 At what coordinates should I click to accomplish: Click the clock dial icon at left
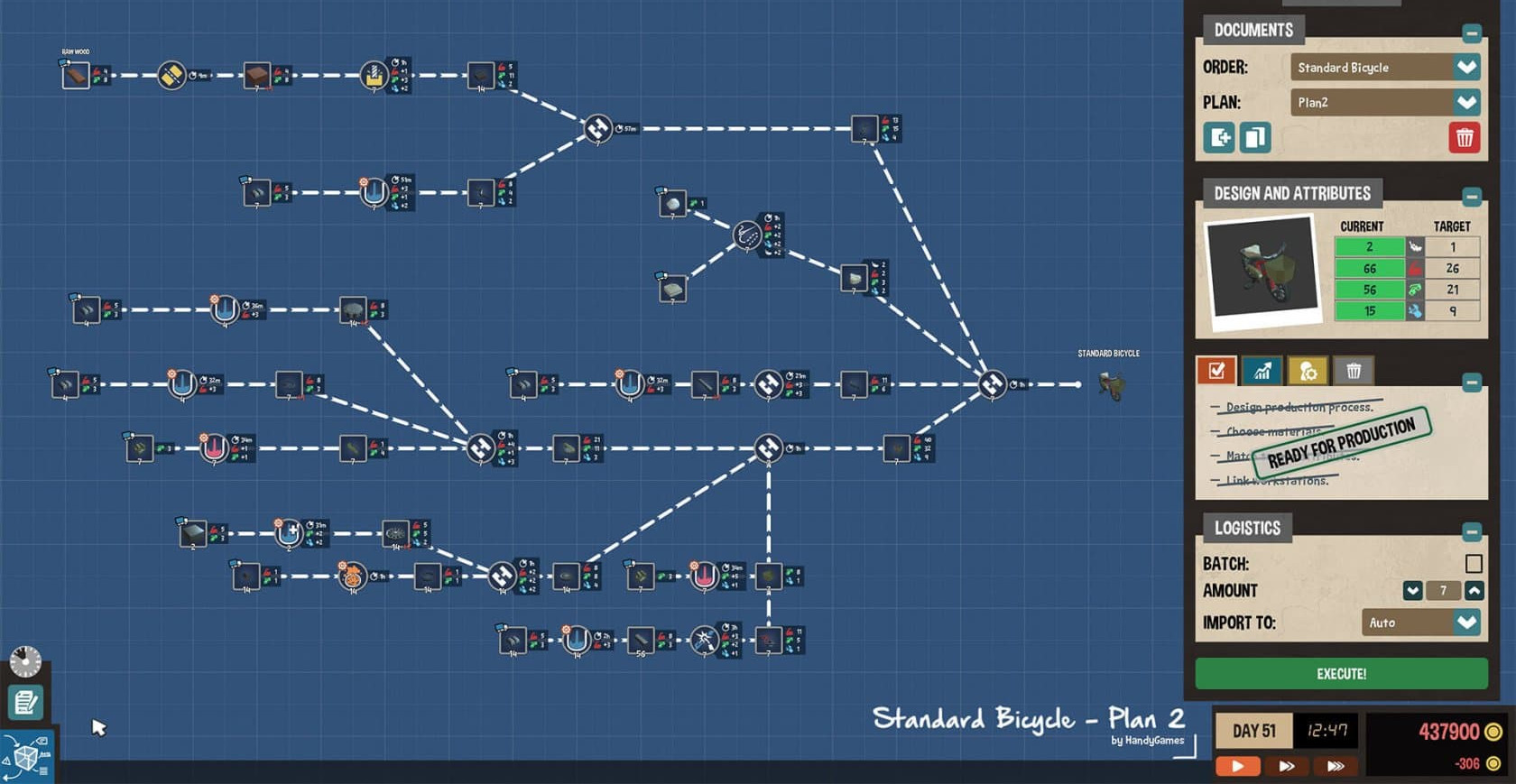click(25, 661)
